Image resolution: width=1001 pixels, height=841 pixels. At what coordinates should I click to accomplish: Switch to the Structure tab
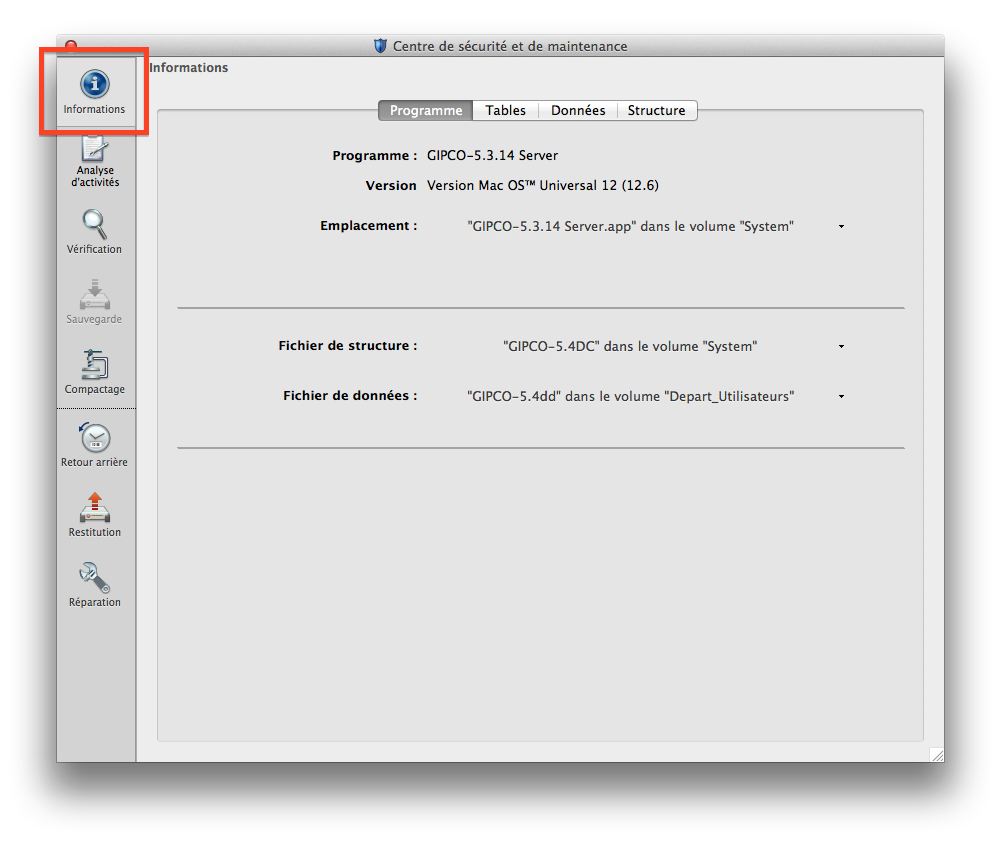656,110
